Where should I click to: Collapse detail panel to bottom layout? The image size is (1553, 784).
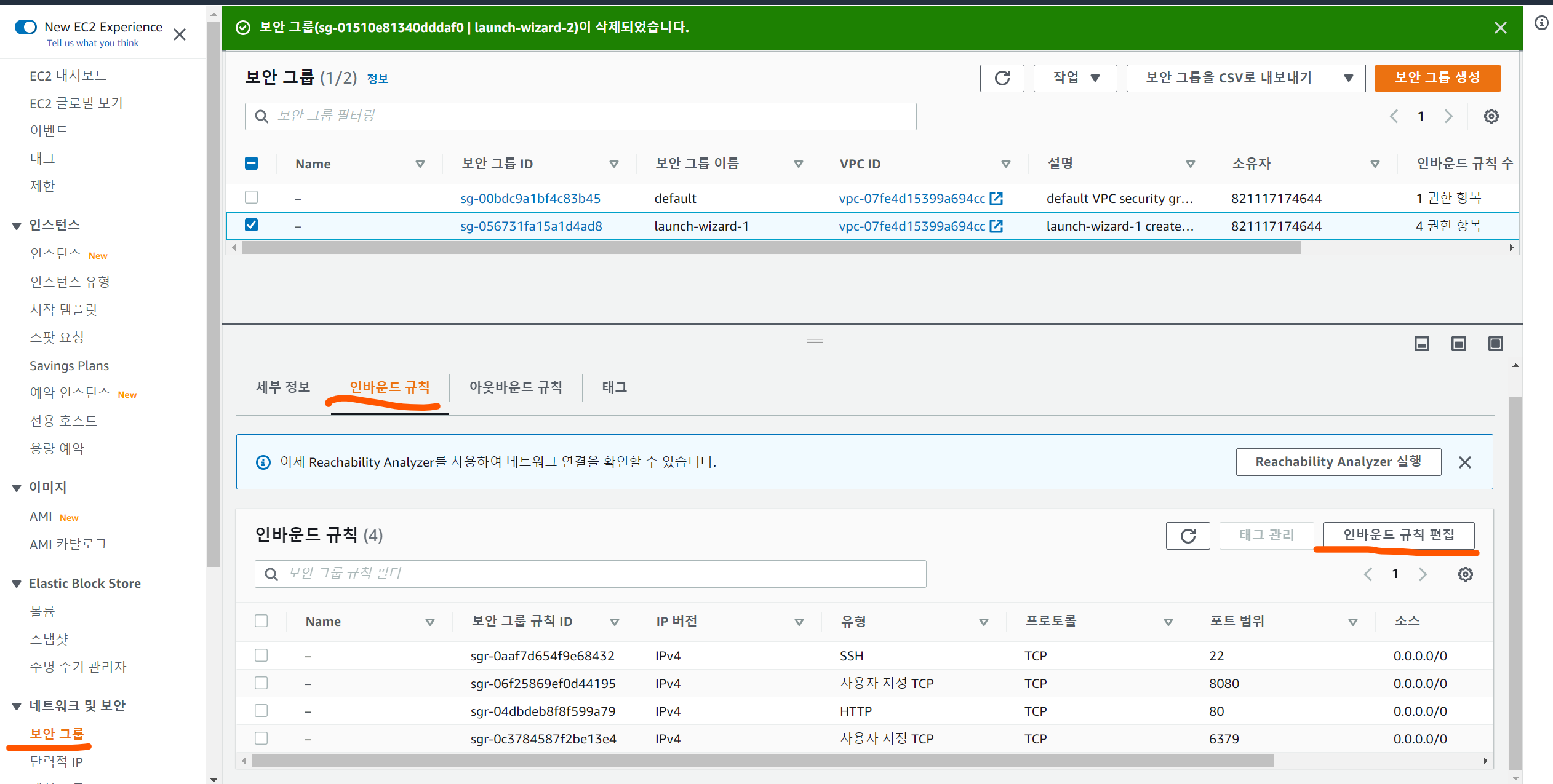[x=1421, y=344]
